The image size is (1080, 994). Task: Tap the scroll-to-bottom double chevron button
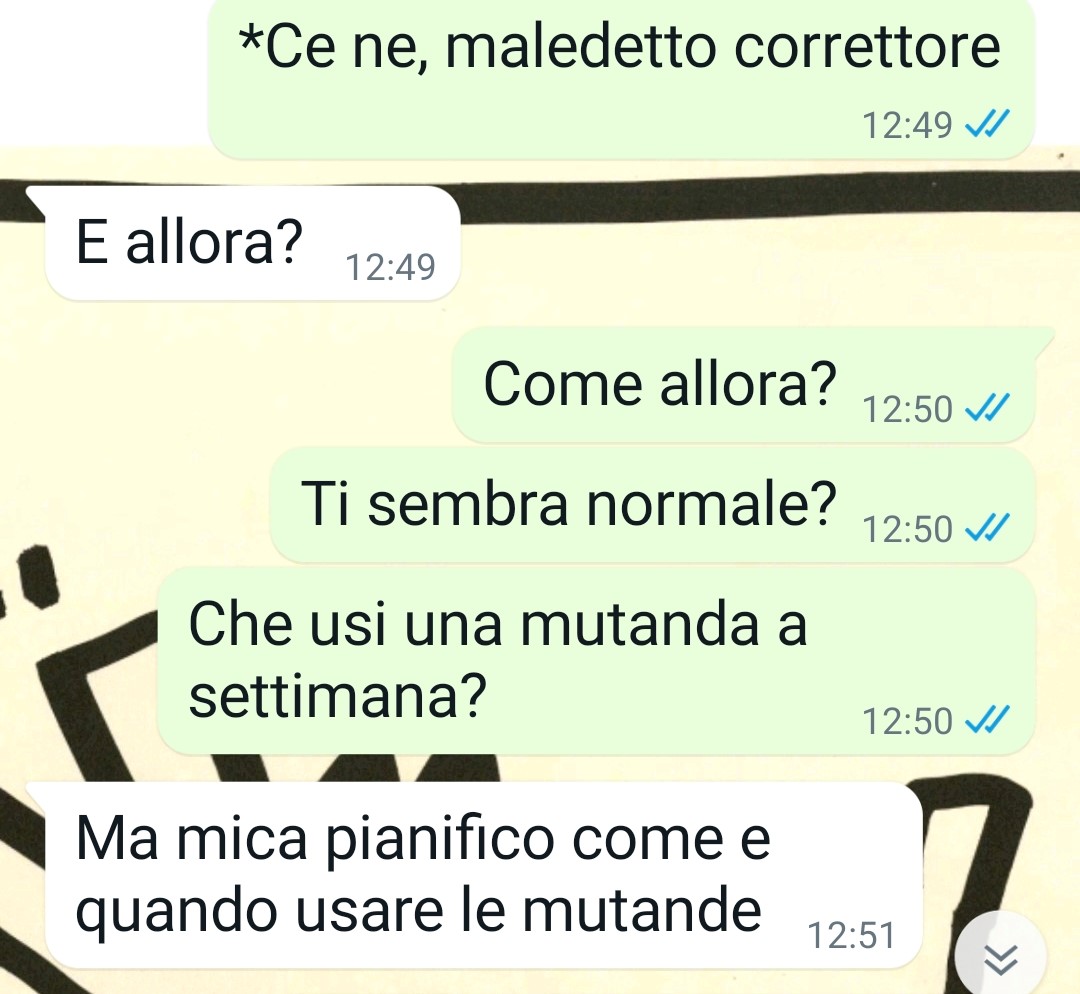pyautogui.click(x=1000, y=959)
